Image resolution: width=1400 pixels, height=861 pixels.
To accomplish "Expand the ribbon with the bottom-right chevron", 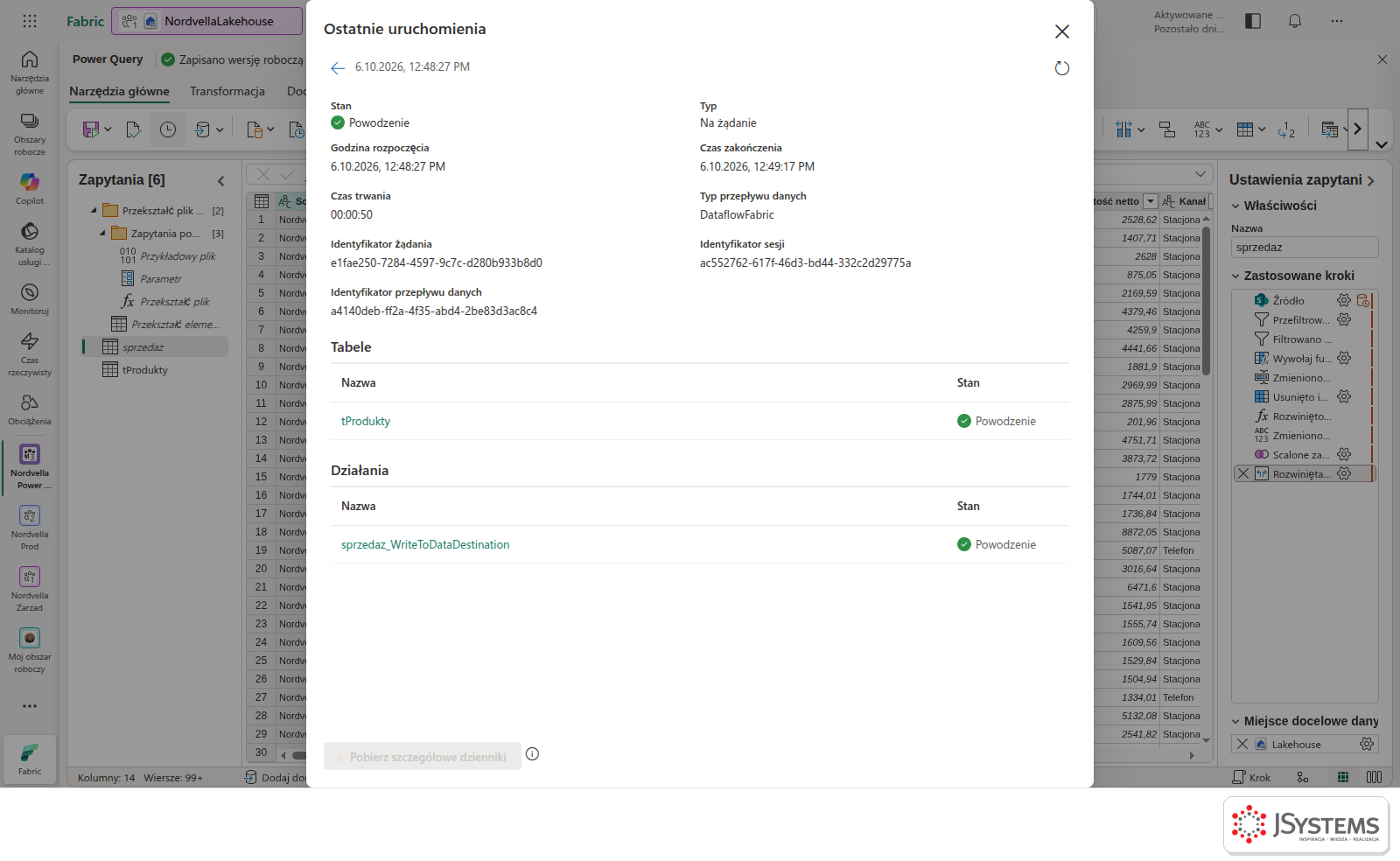I will pyautogui.click(x=1382, y=145).
